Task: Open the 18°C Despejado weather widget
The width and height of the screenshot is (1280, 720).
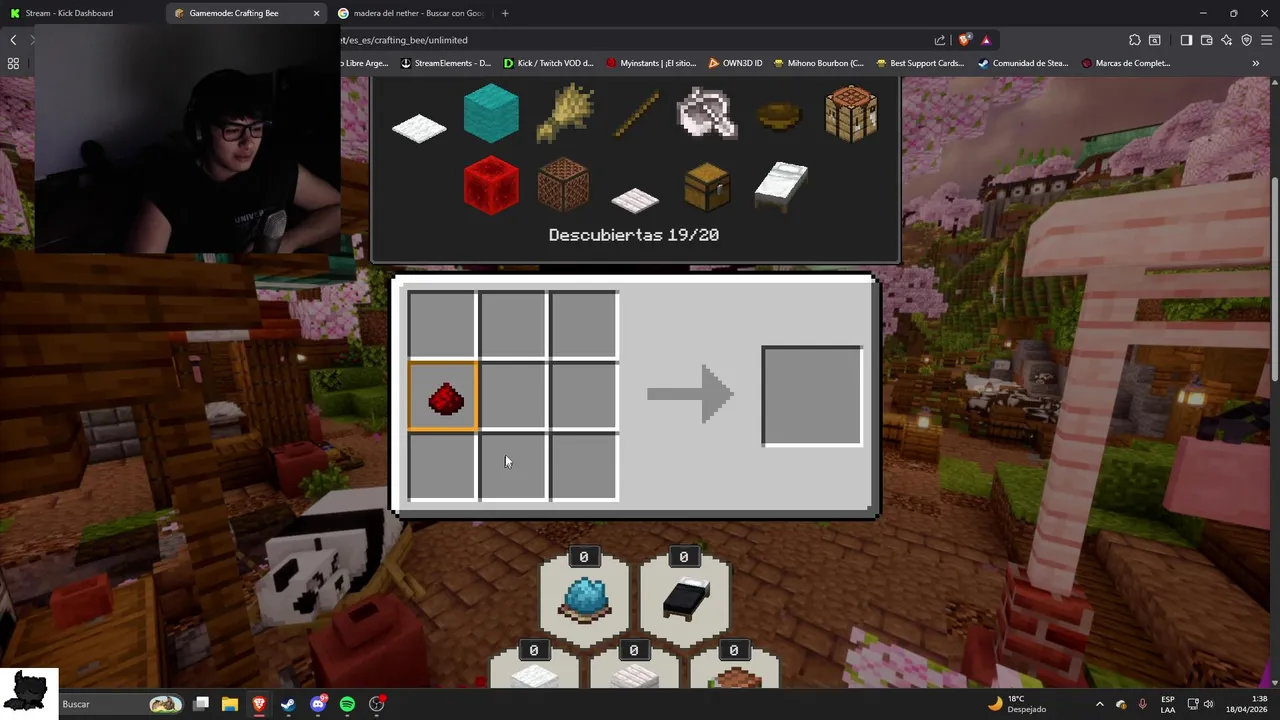Action: [x=1016, y=704]
